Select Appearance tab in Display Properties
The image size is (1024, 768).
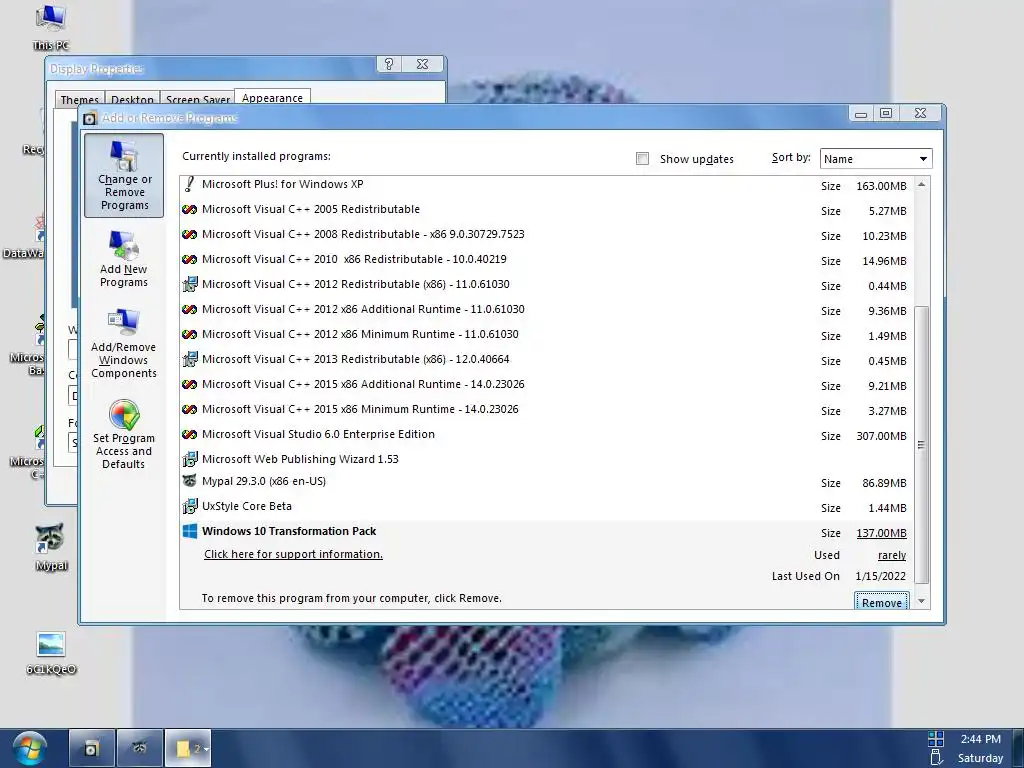tap(272, 97)
